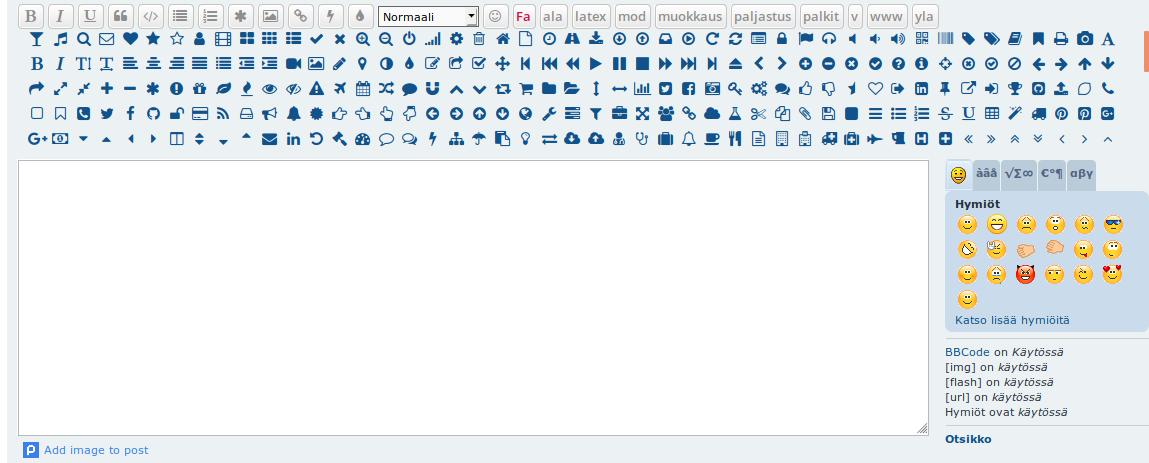
Task: Insert the eye-slash hidden icon
Action: (293, 89)
